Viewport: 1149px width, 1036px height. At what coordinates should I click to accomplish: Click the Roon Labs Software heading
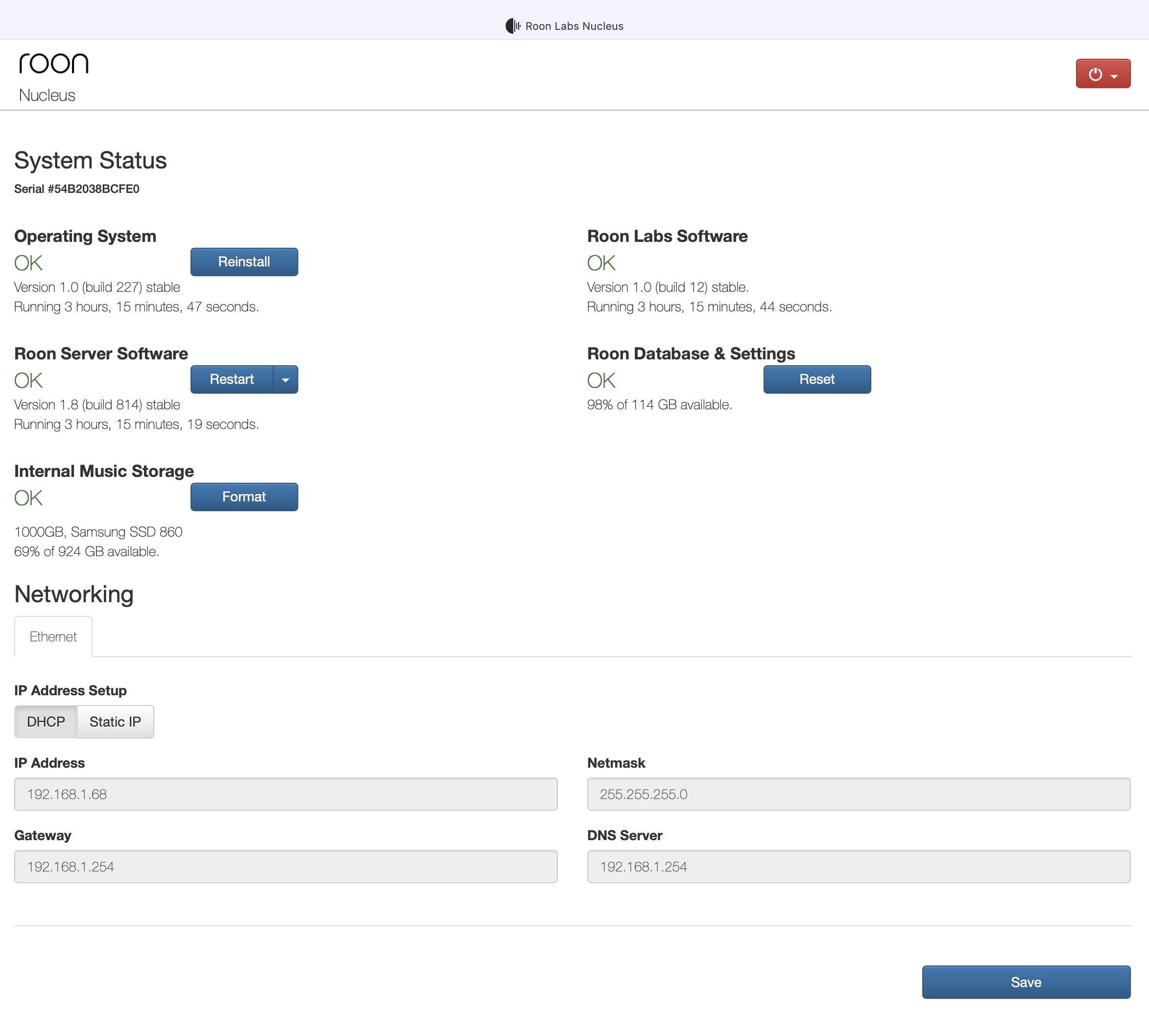coord(667,236)
